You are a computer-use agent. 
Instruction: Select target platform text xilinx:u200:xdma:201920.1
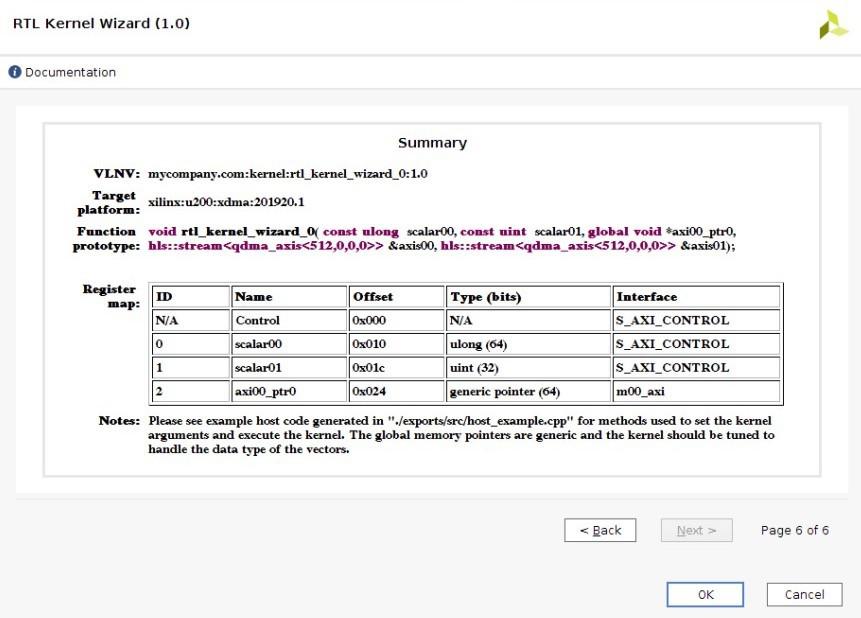pos(226,202)
